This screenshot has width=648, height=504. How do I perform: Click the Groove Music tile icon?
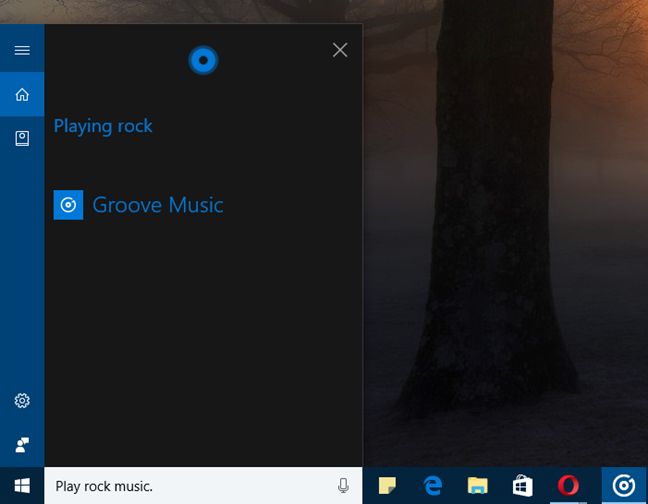(68, 205)
